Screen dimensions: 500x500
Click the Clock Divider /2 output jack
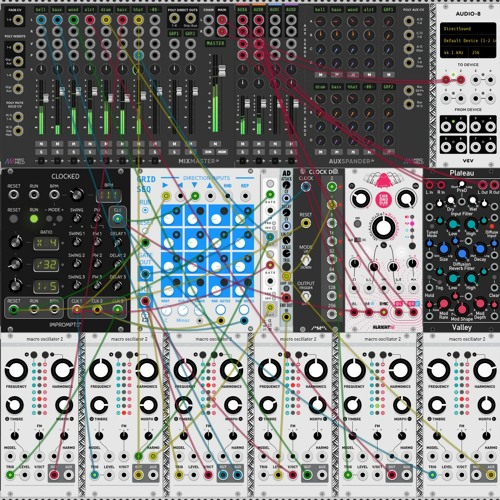331,187
